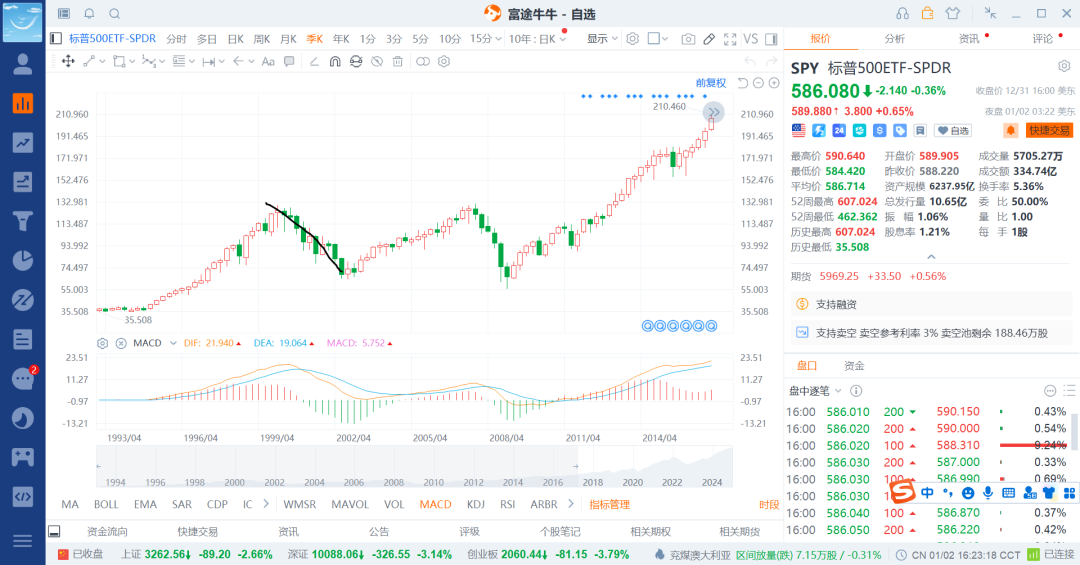Open MACD indicator settings gear
The width and height of the screenshot is (1080, 565).
[x=103, y=343]
